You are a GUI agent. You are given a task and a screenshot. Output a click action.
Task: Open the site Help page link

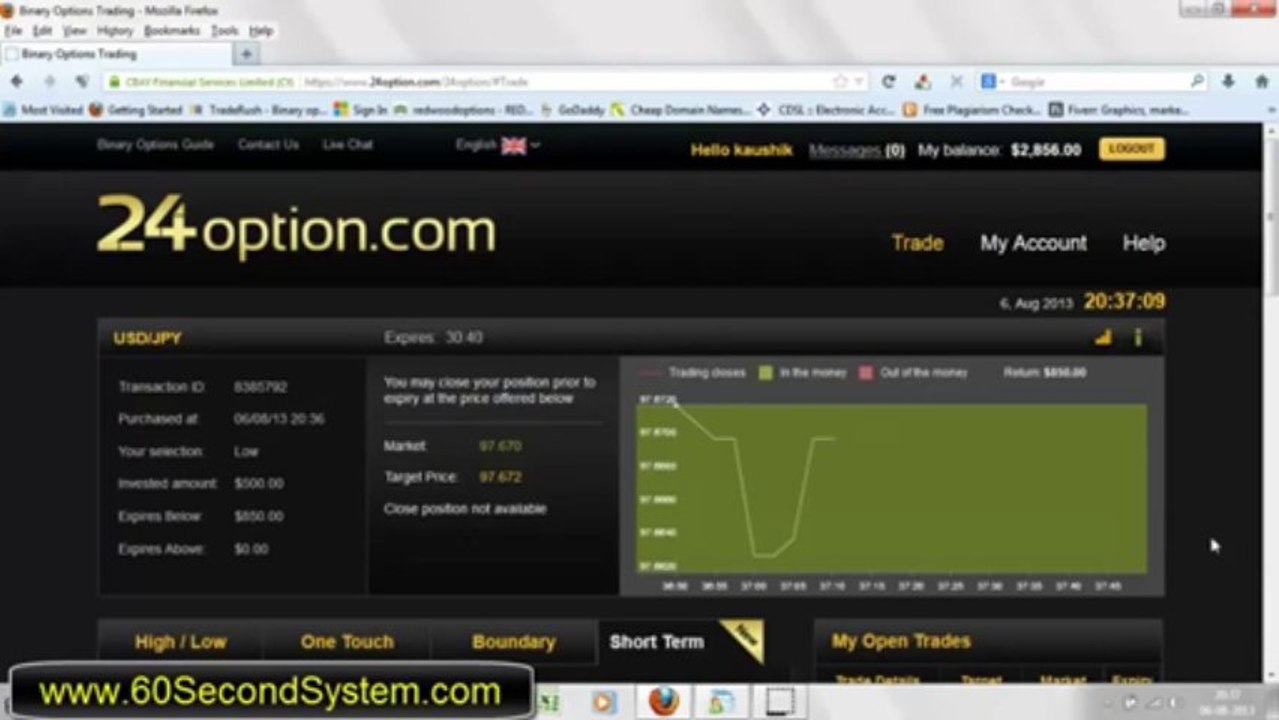pyautogui.click(x=1143, y=243)
